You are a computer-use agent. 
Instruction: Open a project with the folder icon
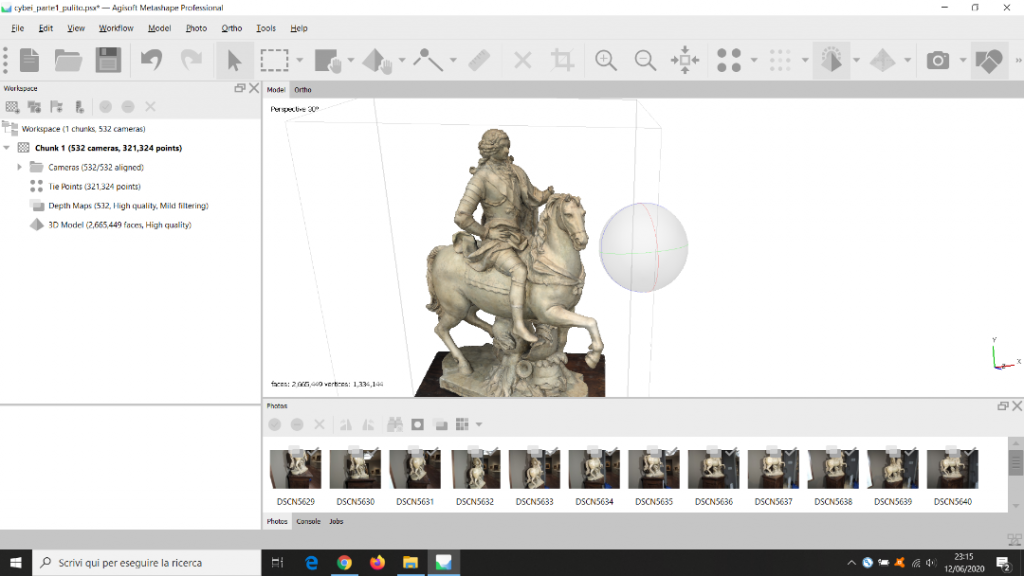pyautogui.click(x=68, y=60)
